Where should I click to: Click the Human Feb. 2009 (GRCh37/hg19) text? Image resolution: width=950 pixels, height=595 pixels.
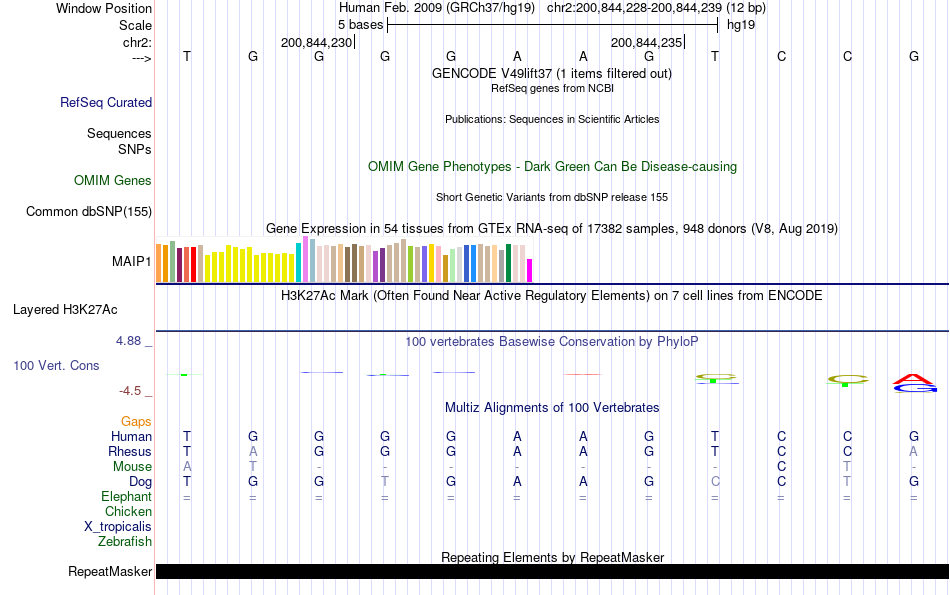point(437,8)
